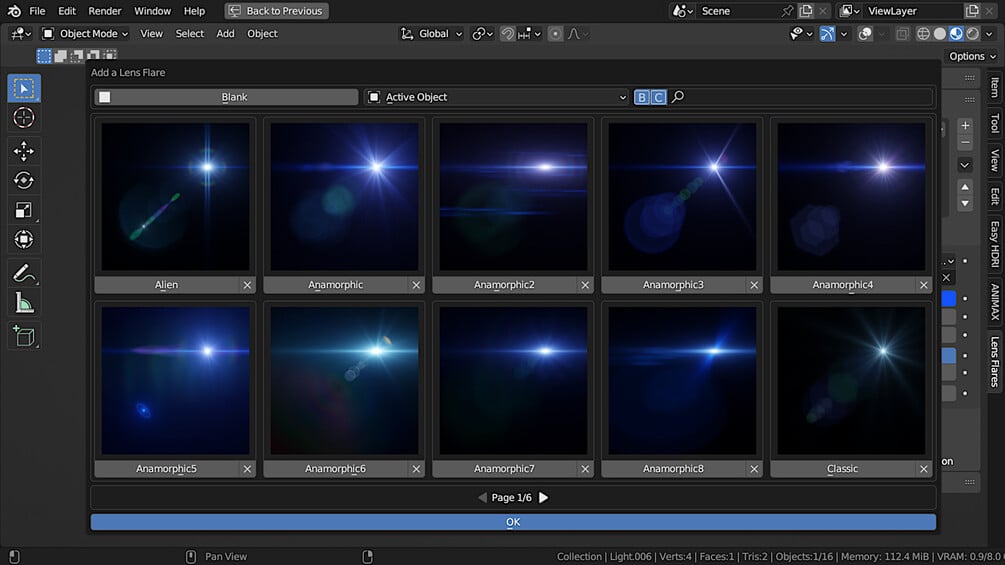The height and width of the screenshot is (565, 1005).
Task: Delete the Classic flare preset
Action: (924, 469)
